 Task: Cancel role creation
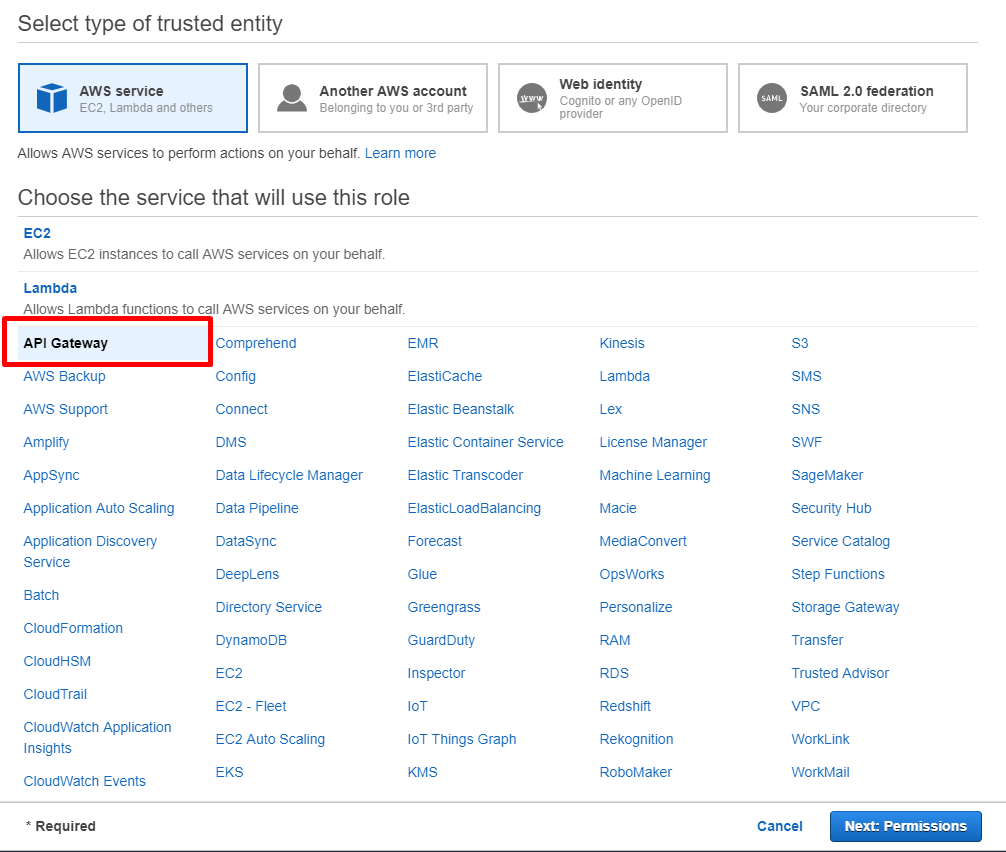pos(780,826)
